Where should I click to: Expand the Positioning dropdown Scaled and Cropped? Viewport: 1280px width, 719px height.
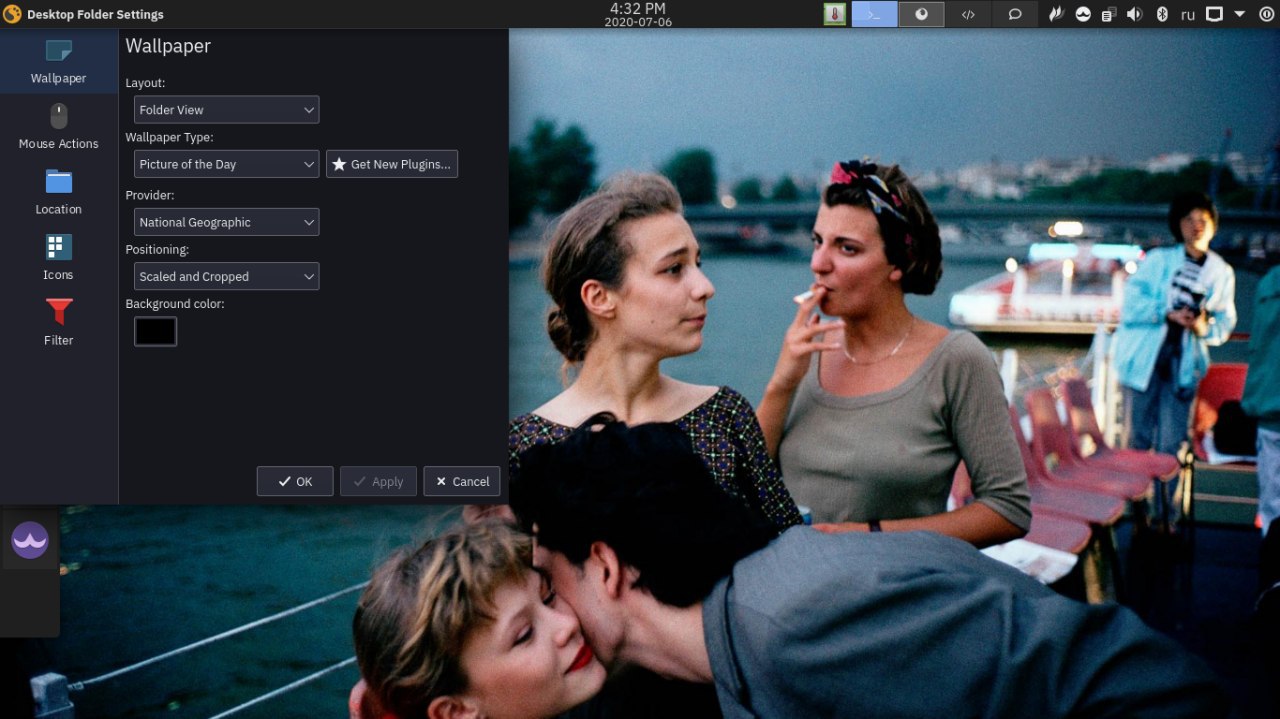click(226, 276)
